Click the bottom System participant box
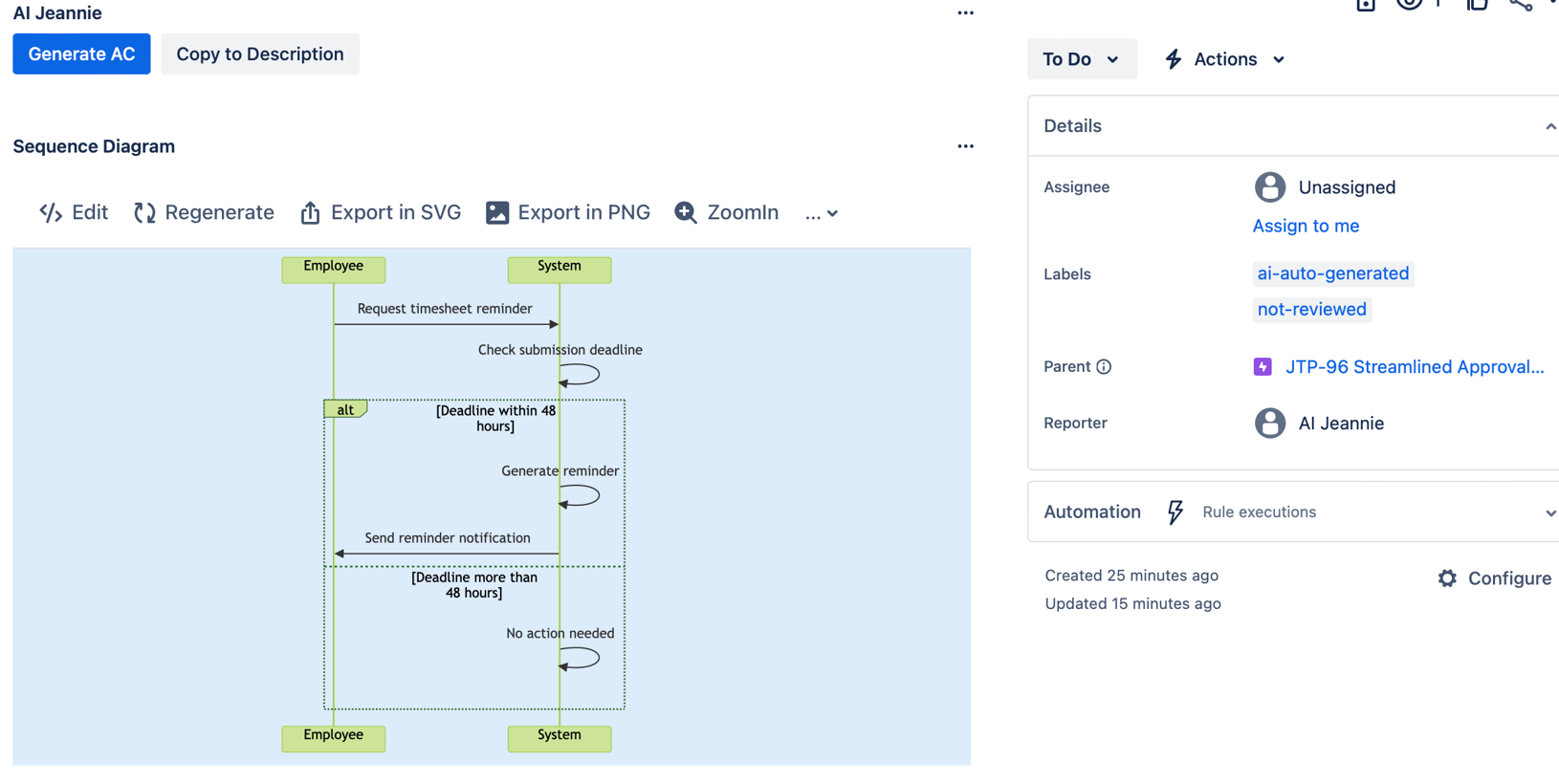Viewport: 1559px width, 784px height. 560,738
